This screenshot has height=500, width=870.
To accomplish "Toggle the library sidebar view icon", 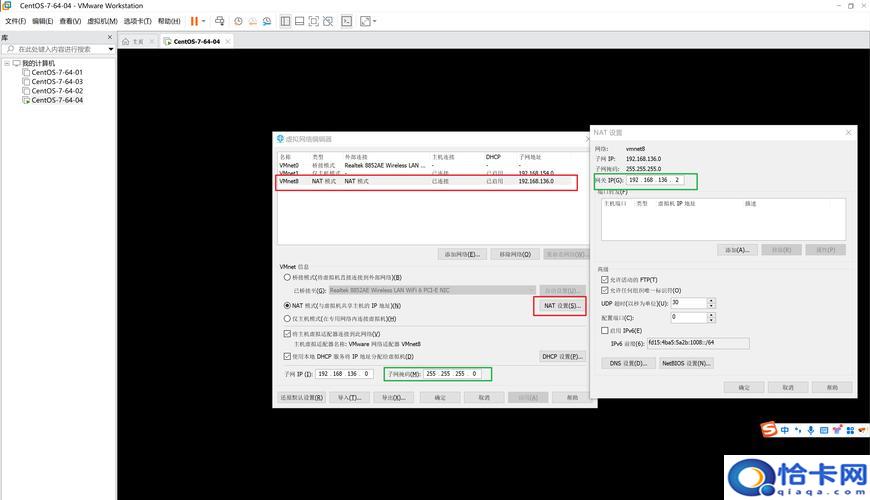I will [285, 21].
